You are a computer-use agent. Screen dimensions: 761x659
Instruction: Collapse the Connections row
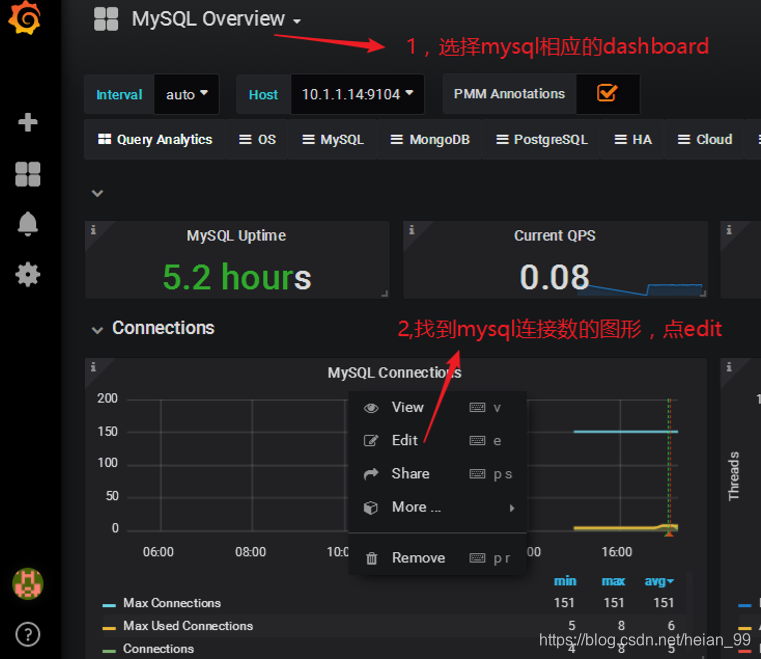point(97,330)
